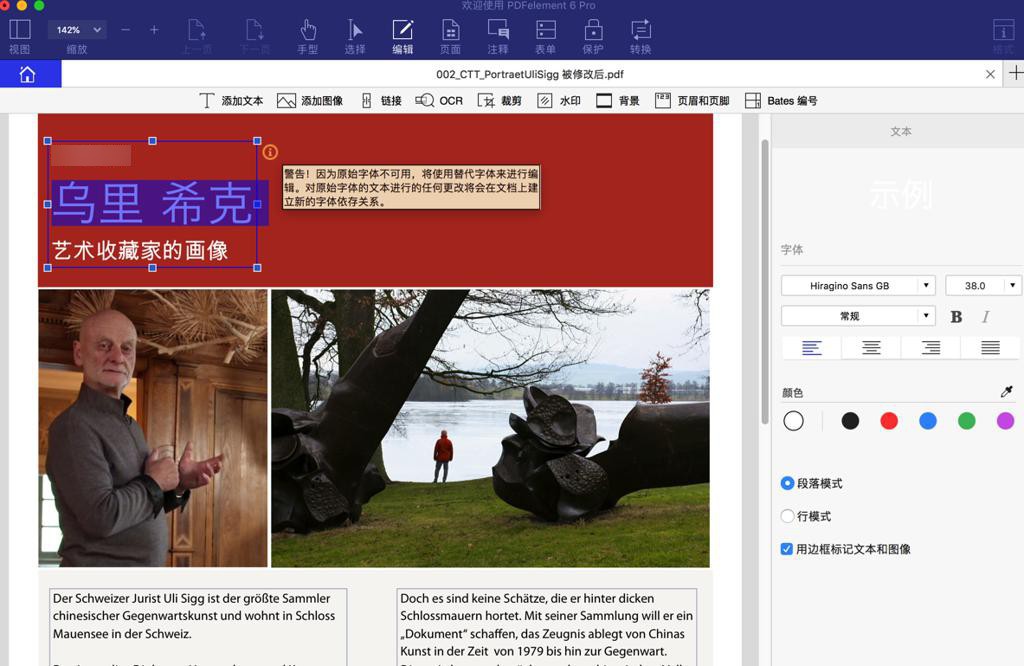Click the Protect lock icon
Image resolution: width=1024 pixels, height=666 pixels.
(x=593, y=35)
